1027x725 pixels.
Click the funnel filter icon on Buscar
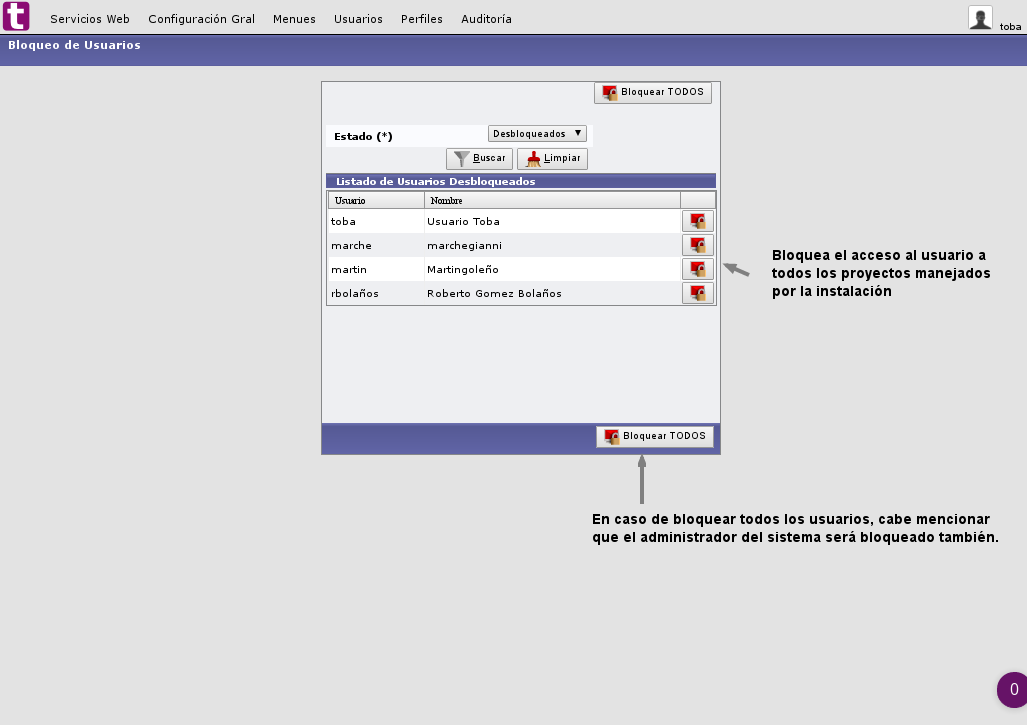pos(462,158)
